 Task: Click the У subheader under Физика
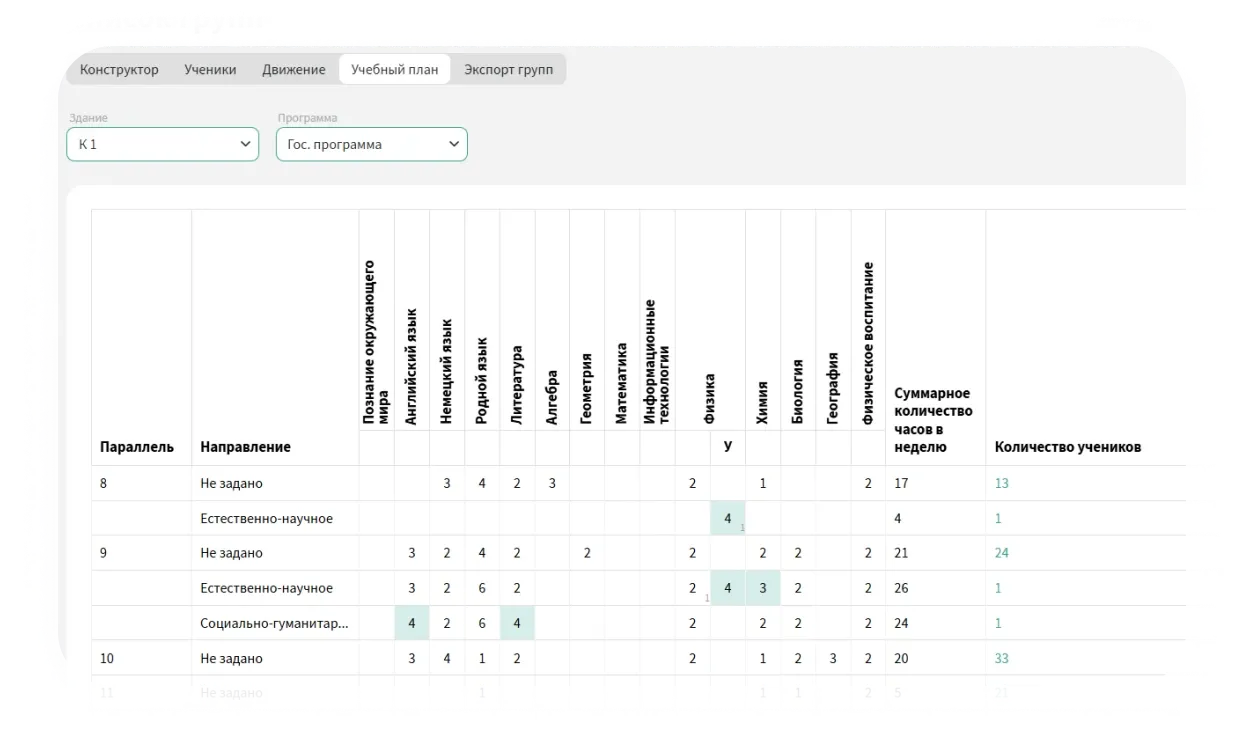[728, 447]
